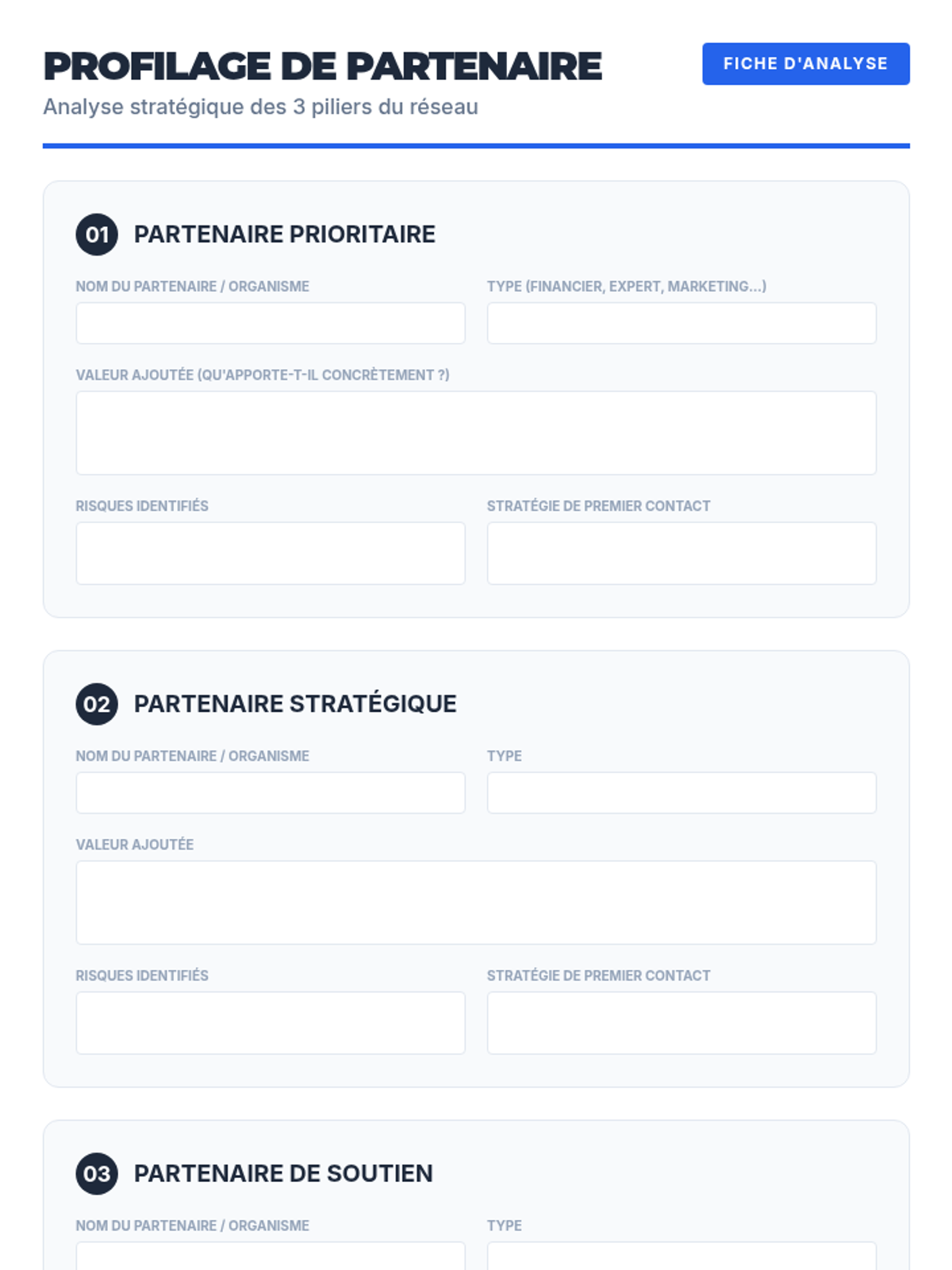Click priority partner first contact strategy field
This screenshot has width=952, height=1270.
pyautogui.click(x=681, y=553)
